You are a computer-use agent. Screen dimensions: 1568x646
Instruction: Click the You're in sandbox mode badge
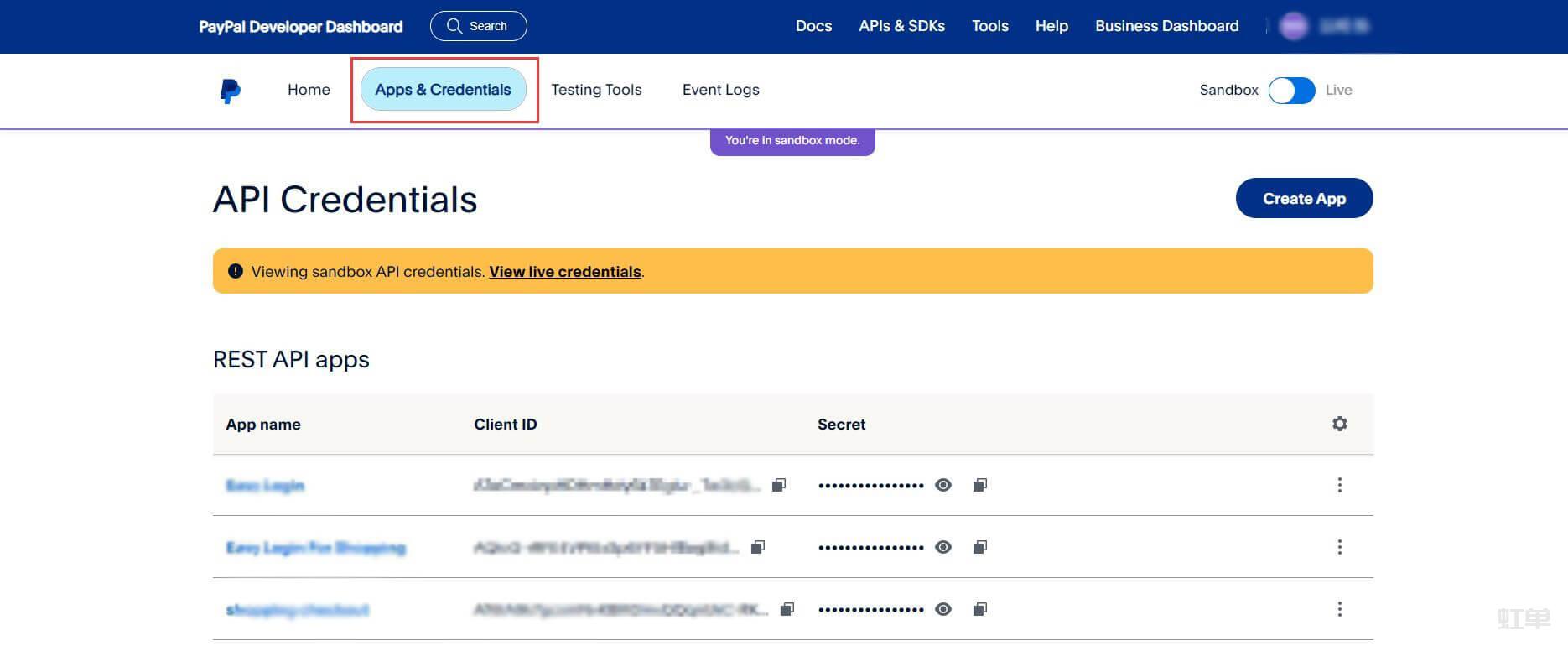click(x=792, y=140)
